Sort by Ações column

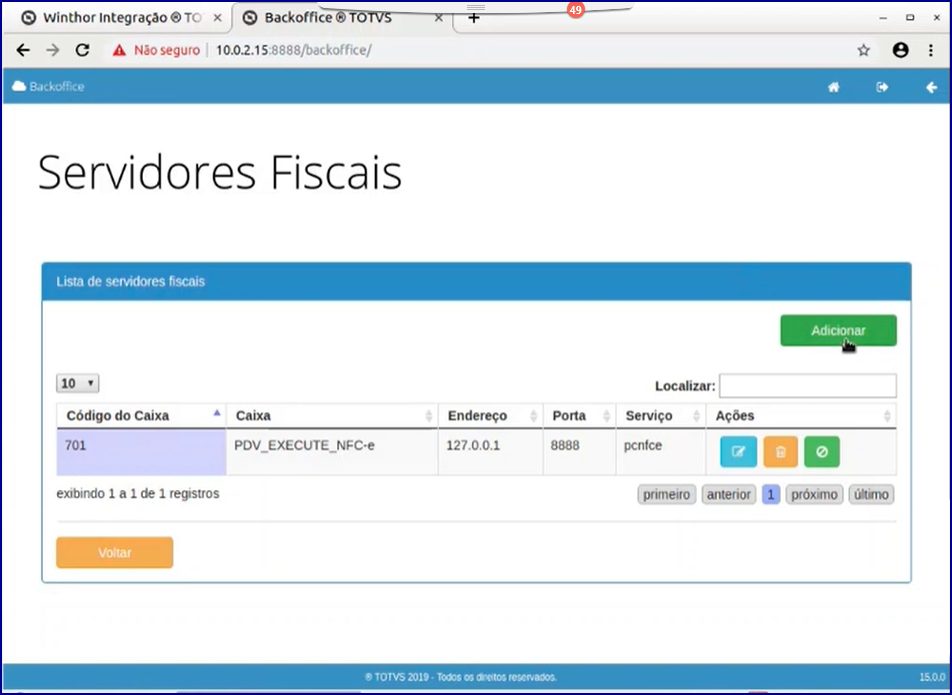tap(801, 416)
